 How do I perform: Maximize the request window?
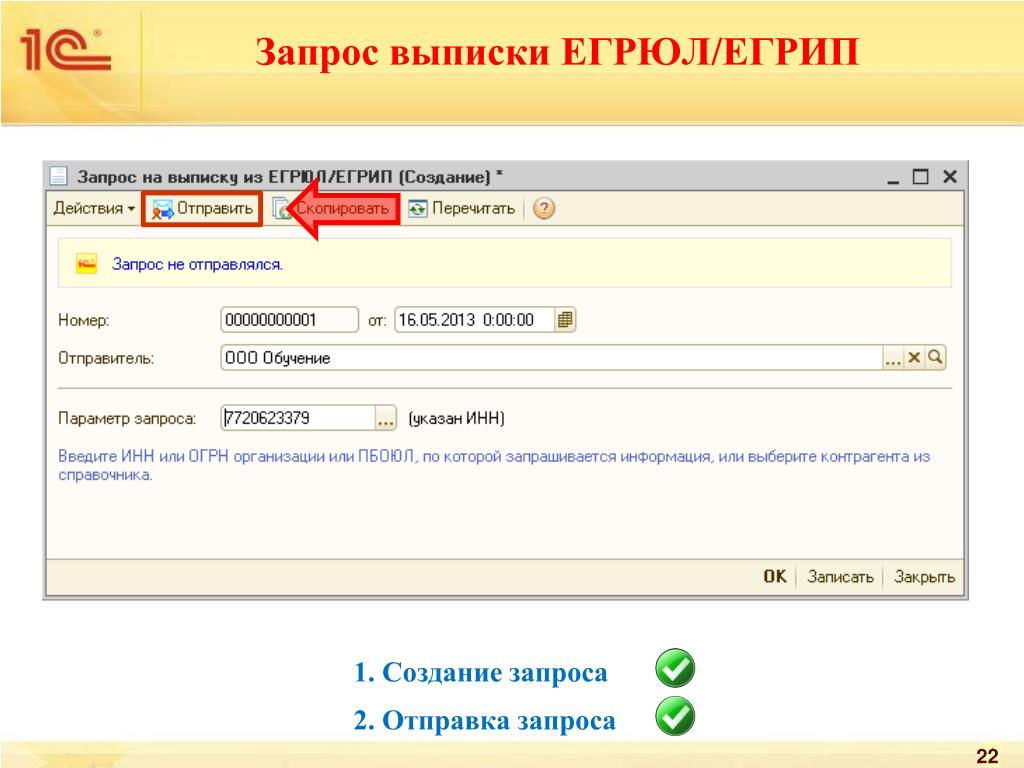pos(920,176)
